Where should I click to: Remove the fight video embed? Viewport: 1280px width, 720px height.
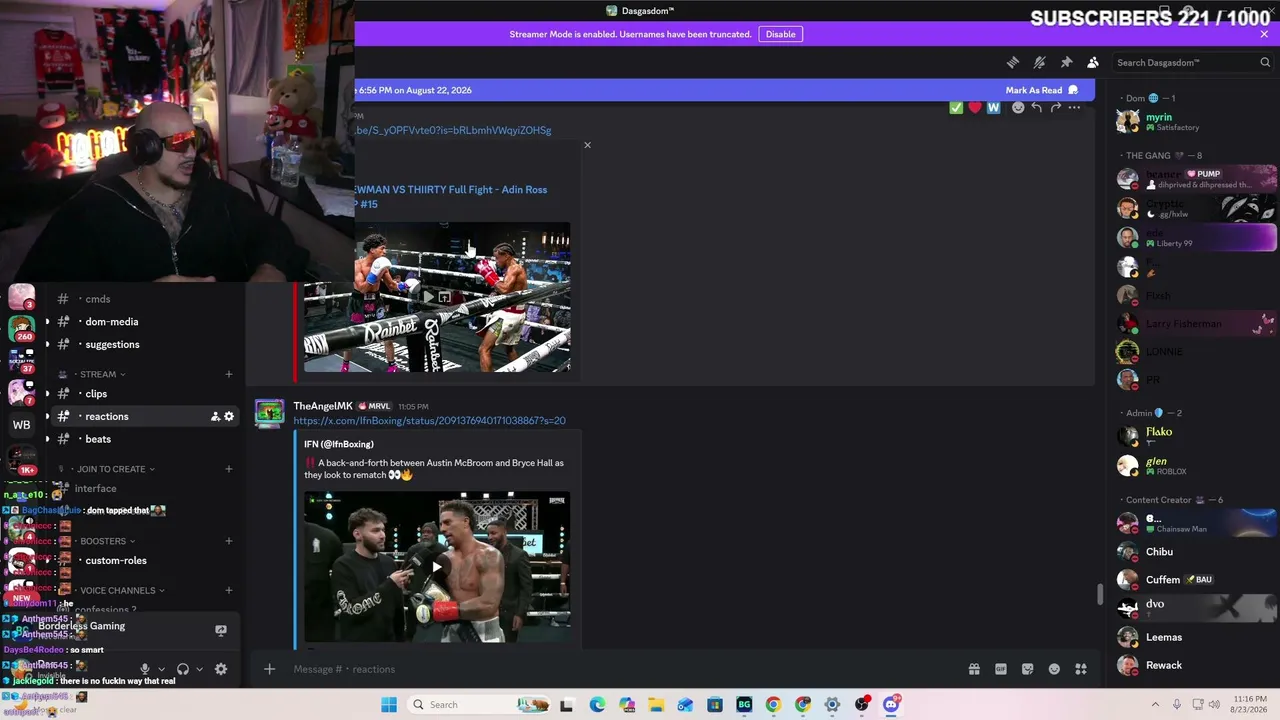(x=587, y=145)
